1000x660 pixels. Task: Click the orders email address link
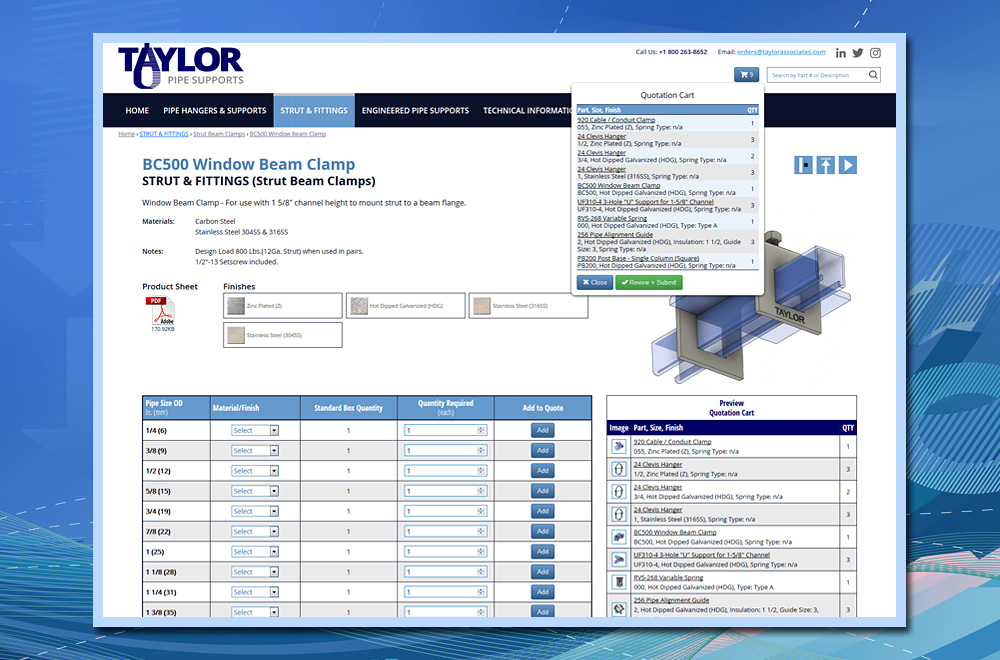point(781,52)
